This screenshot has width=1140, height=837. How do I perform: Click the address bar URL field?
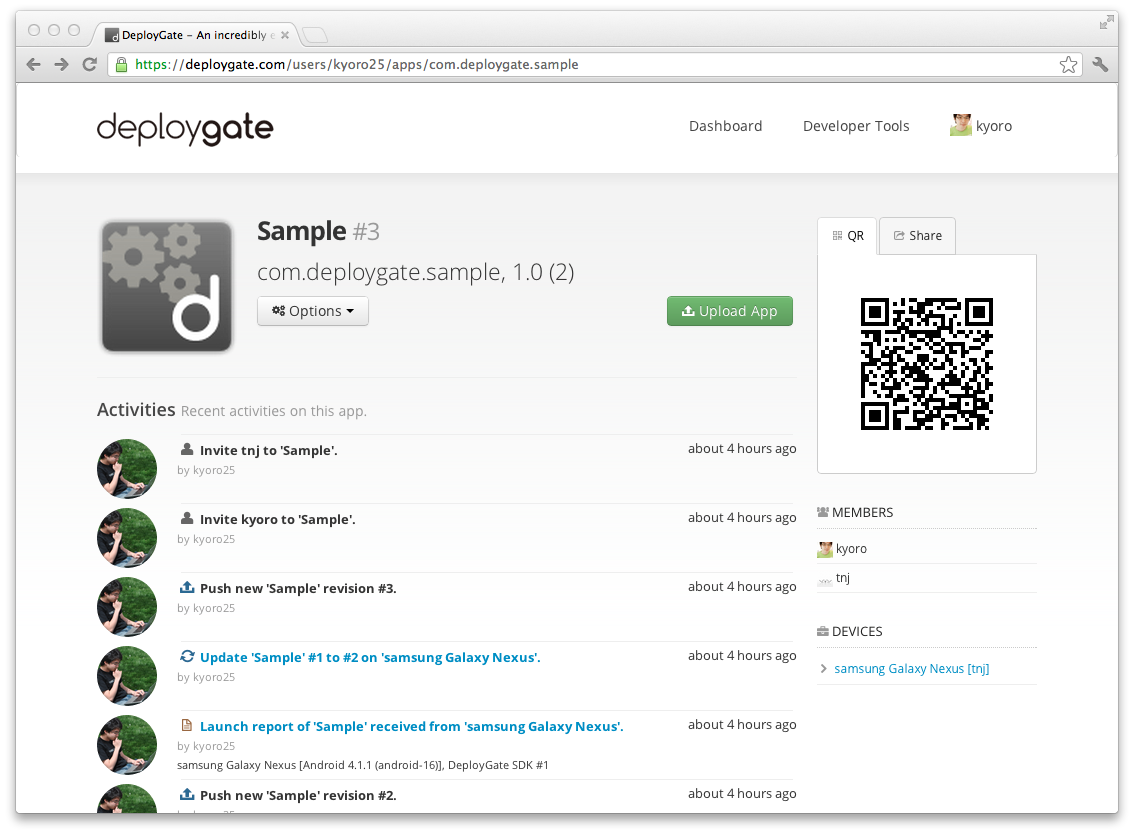(594, 65)
